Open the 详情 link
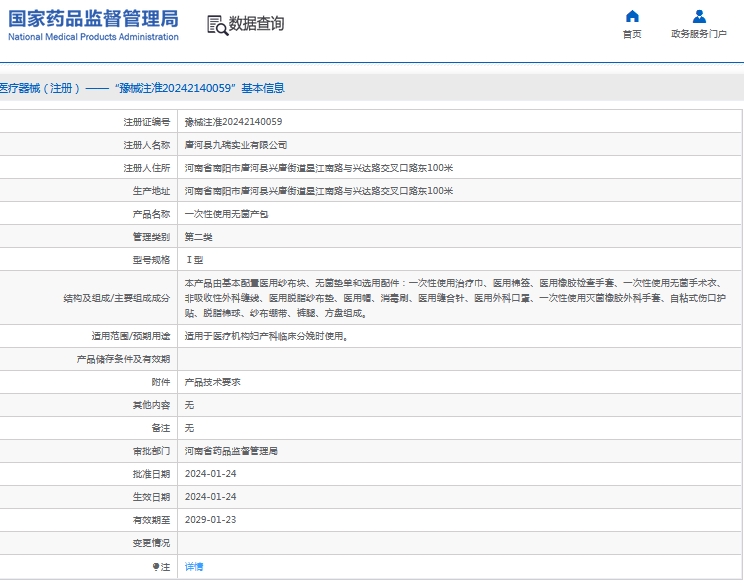This screenshot has height=586, width=744. click(x=194, y=567)
